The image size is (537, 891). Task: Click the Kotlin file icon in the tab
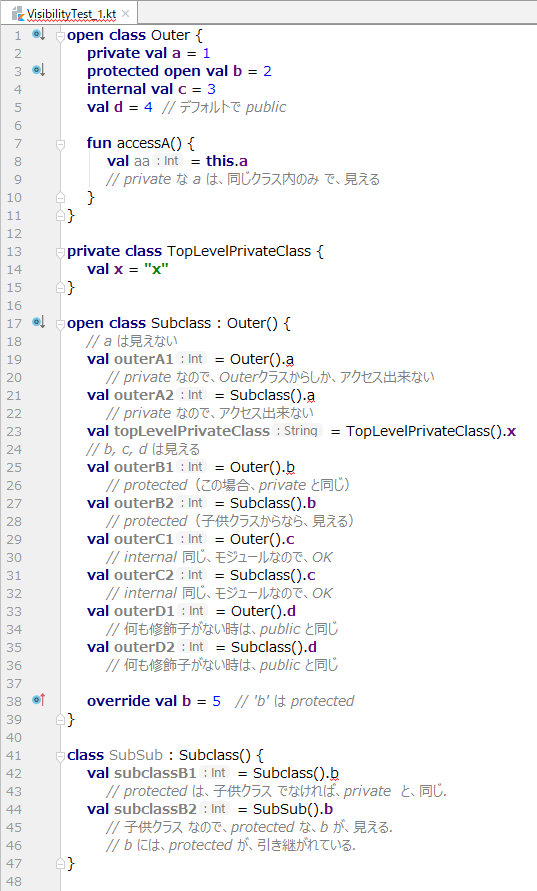(18, 13)
